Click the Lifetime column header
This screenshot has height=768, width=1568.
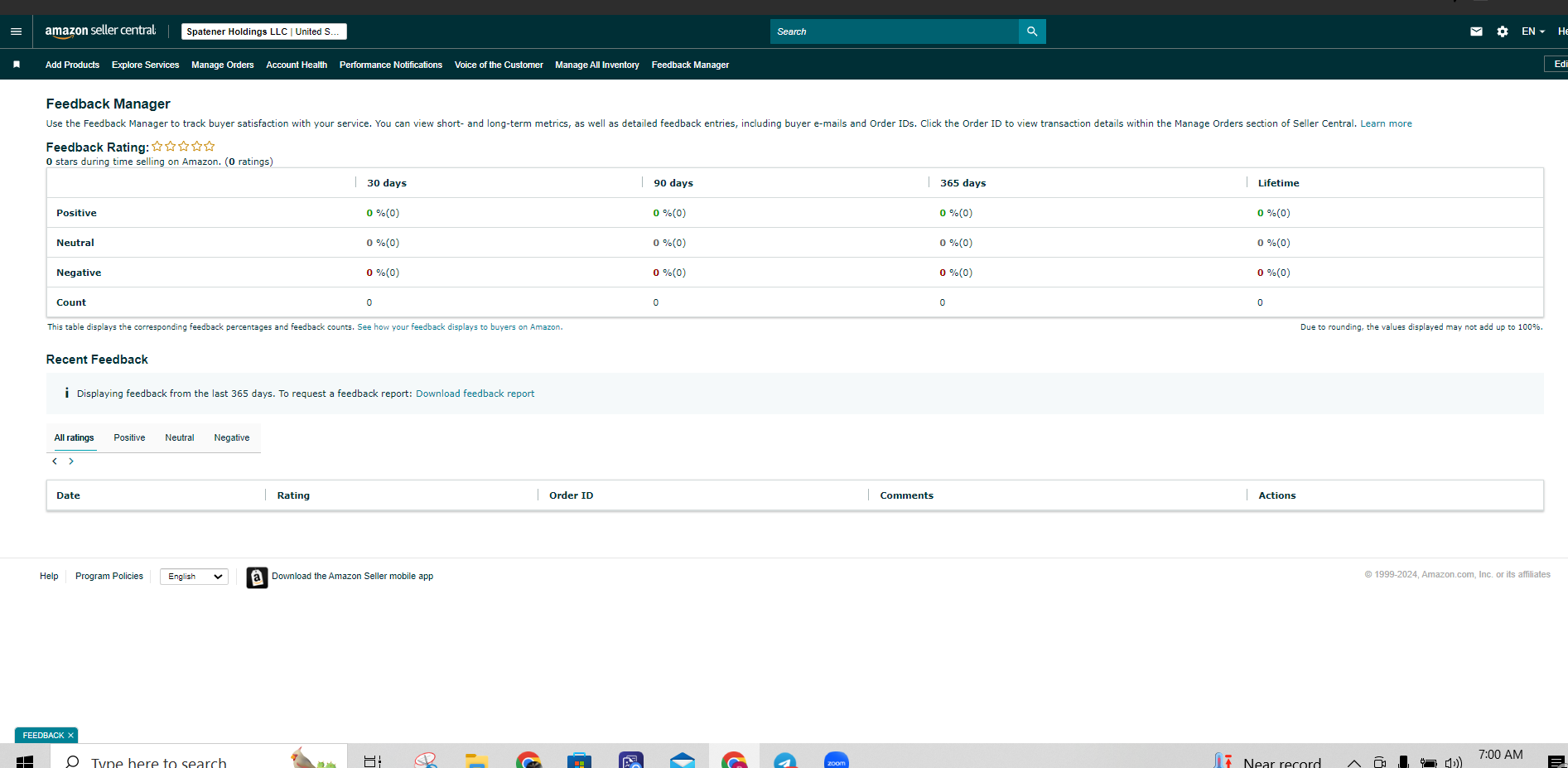1278,183
